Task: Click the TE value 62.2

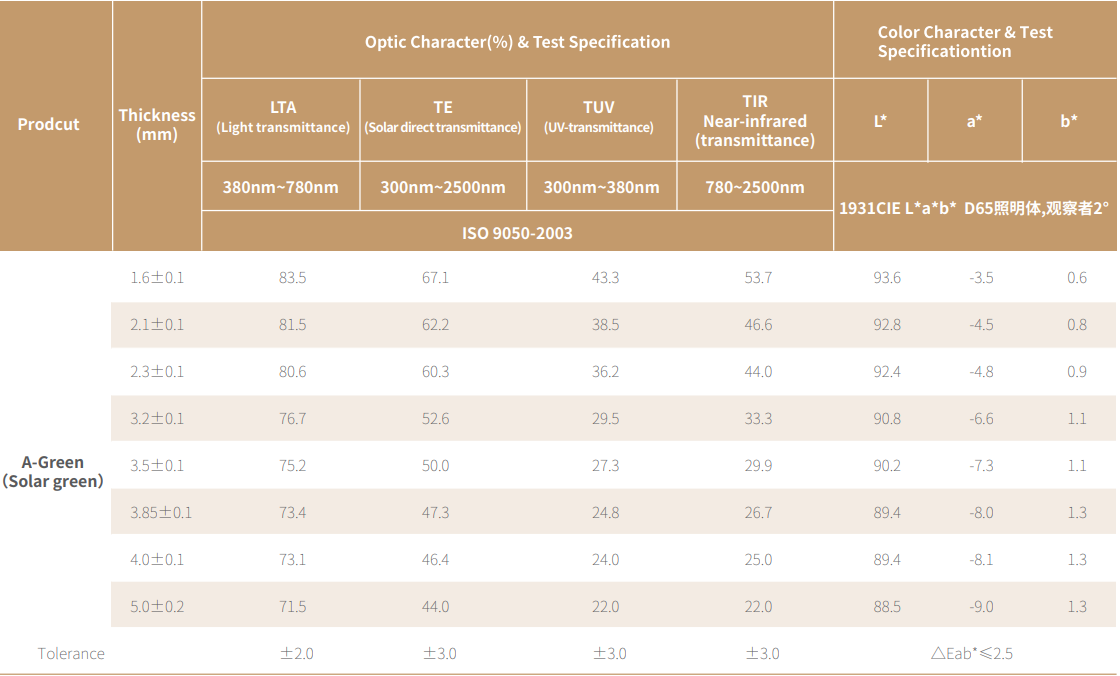Action: click(x=436, y=325)
